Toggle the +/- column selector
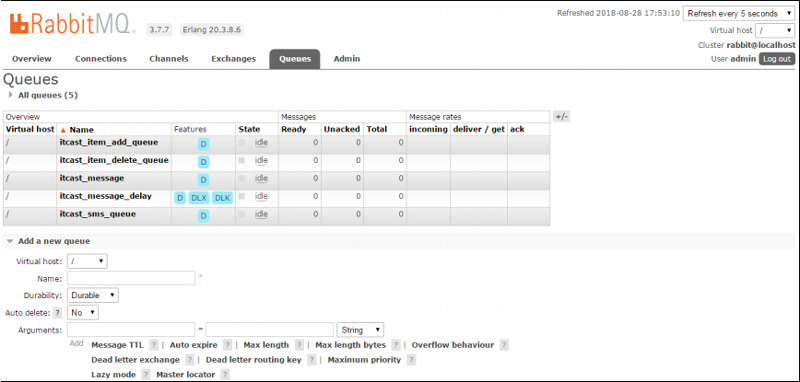 point(561,117)
